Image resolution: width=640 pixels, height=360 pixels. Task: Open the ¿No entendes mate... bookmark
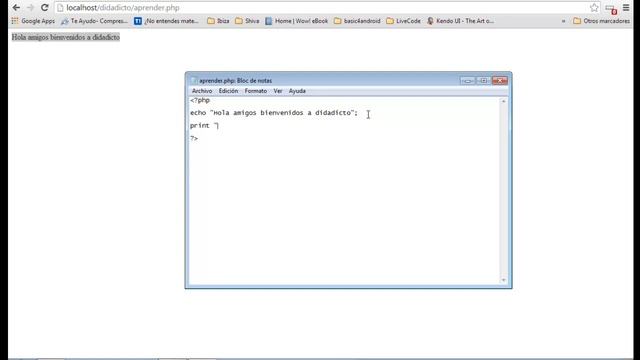[x=167, y=21]
